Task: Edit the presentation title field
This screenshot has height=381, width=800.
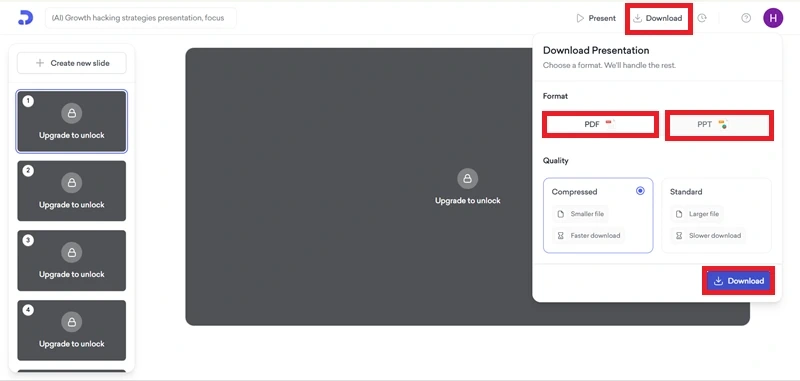Action: tap(141, 18)
